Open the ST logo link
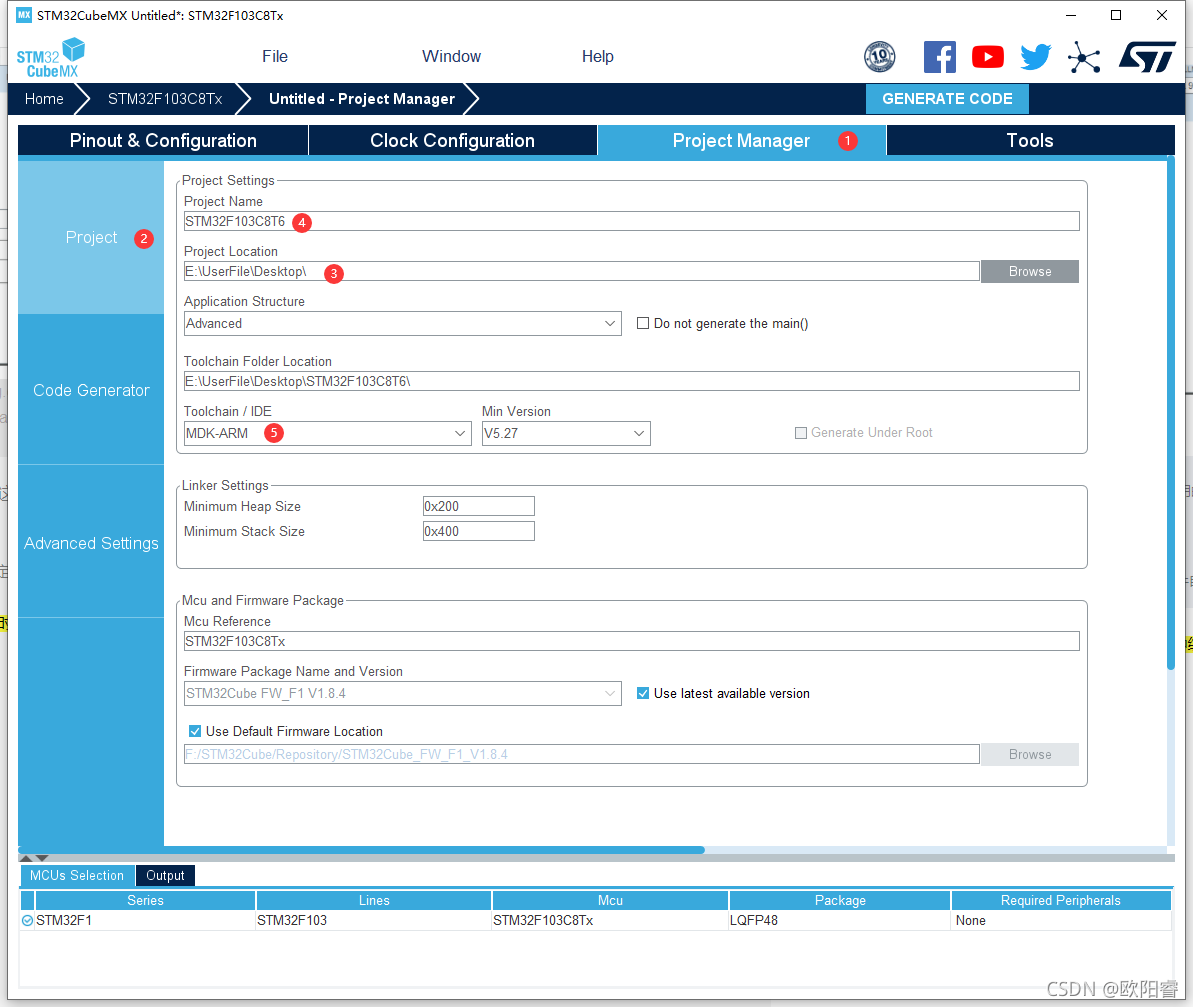 [x=1147, y=57]
